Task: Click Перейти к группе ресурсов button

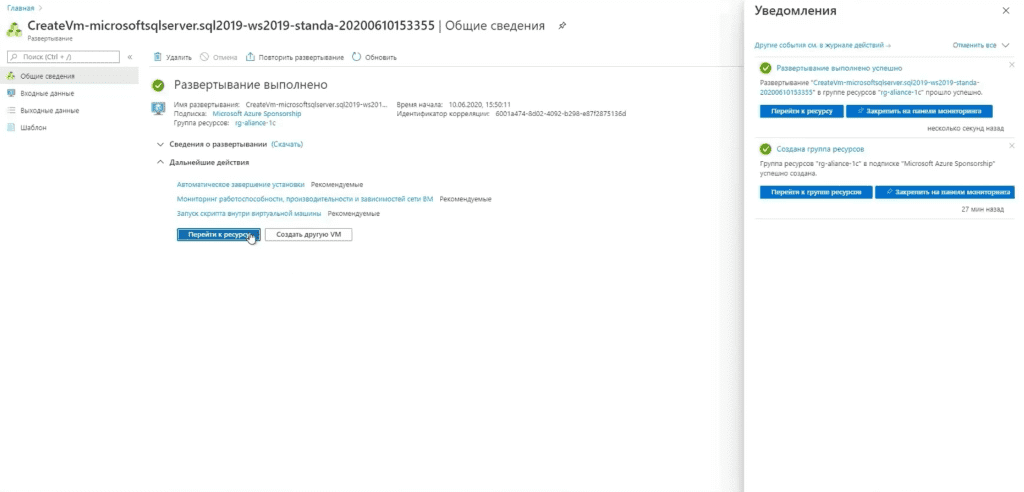Action: point(816,192)
